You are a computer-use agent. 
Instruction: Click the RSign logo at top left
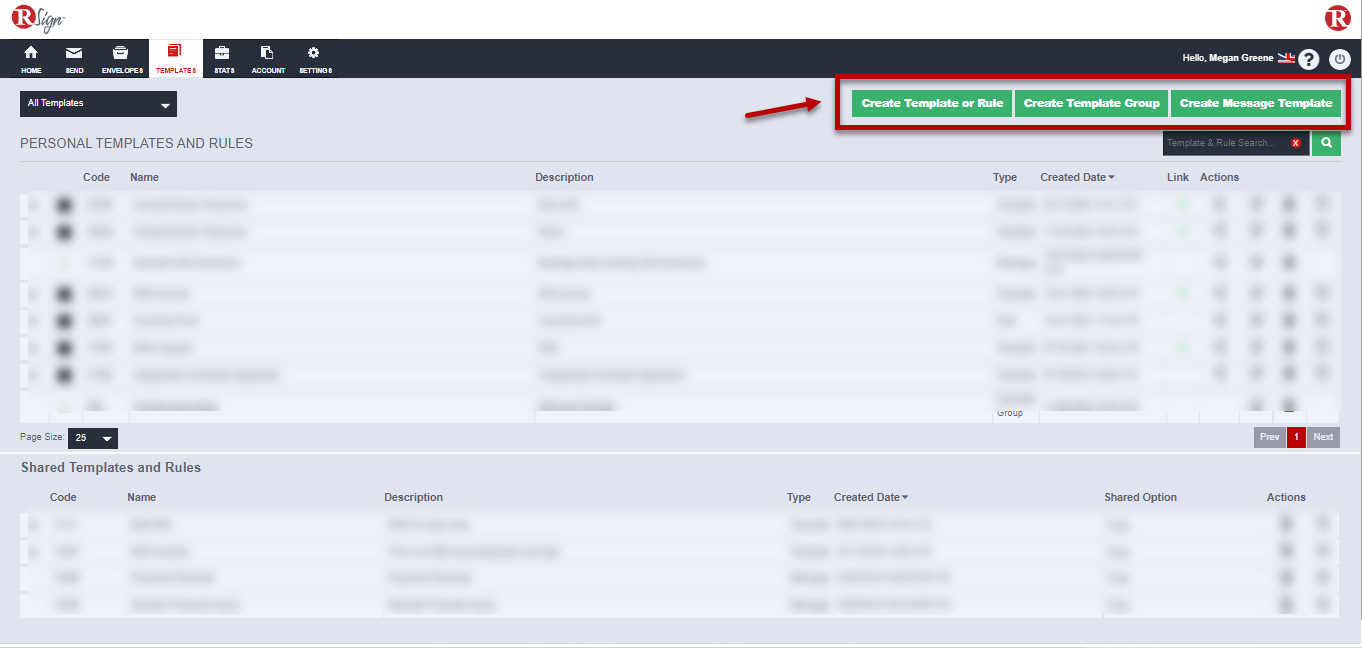pyautogui.click(x=37, y=19)
